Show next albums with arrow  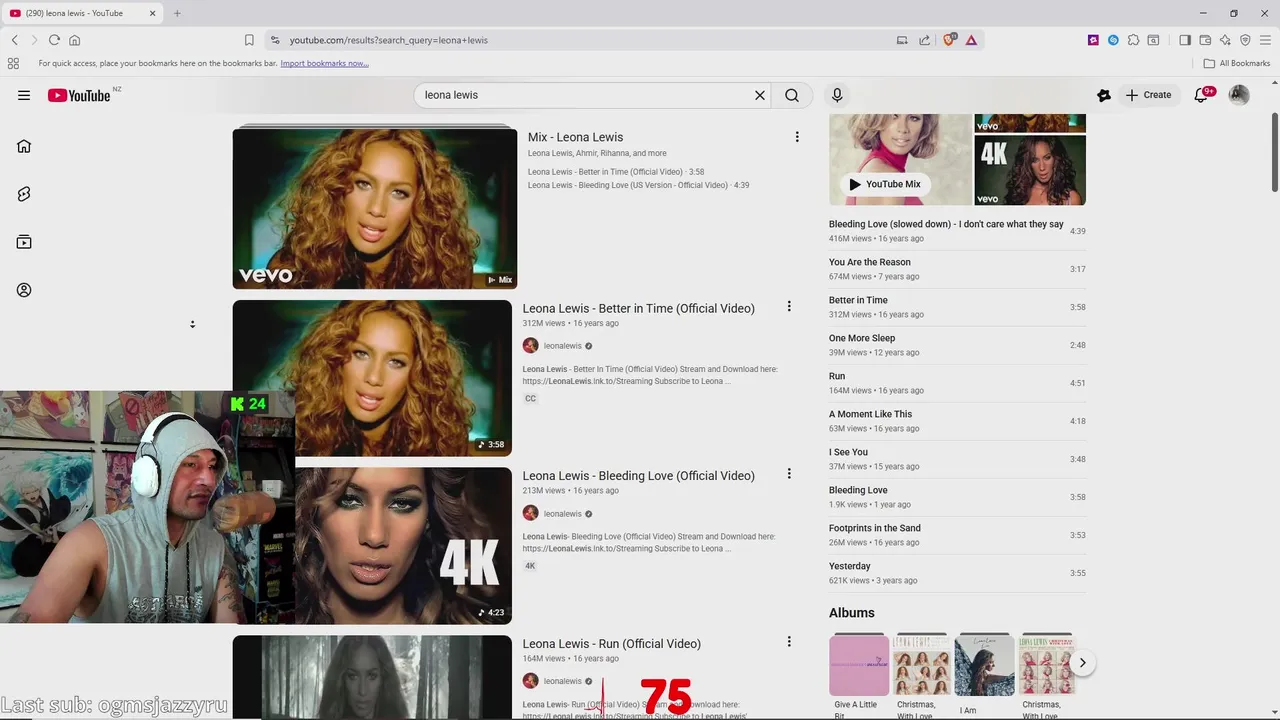coord(1082,663)
